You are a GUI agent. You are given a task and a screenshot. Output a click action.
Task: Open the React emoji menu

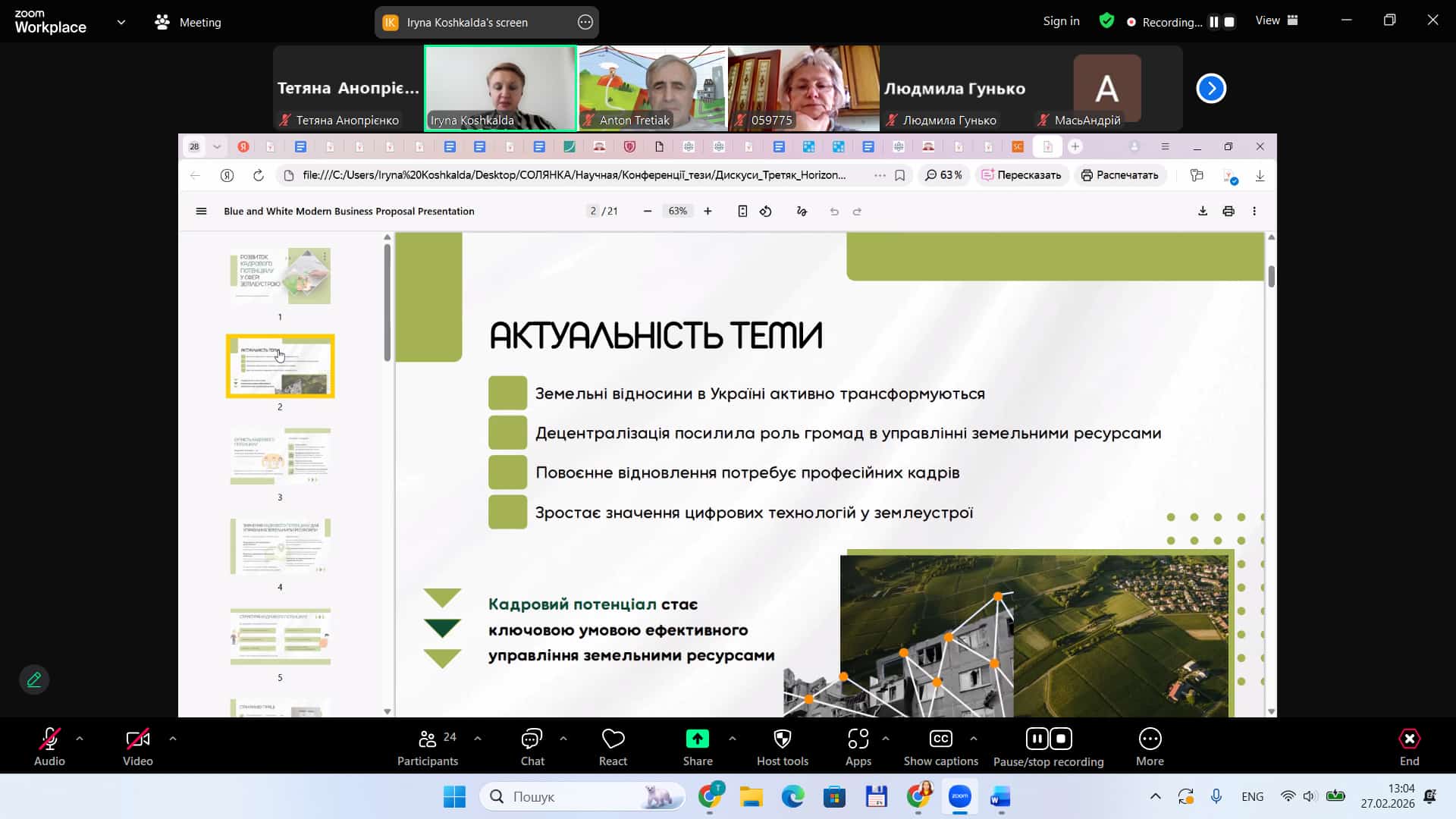(613, 747)
